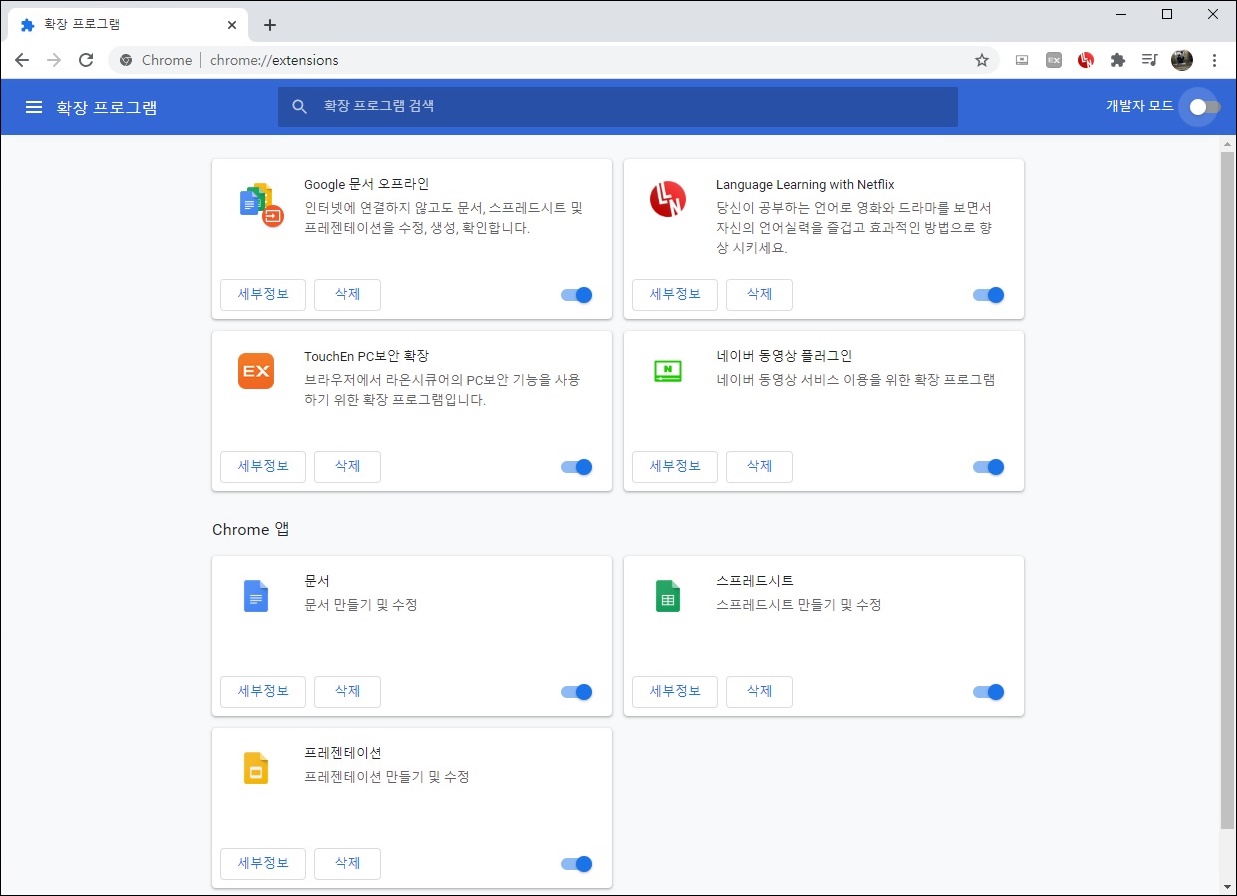Remove Google 문서 오프라인 with 삭제
The height and width of the screenshot is (896, 1237).
coord(347,295)
